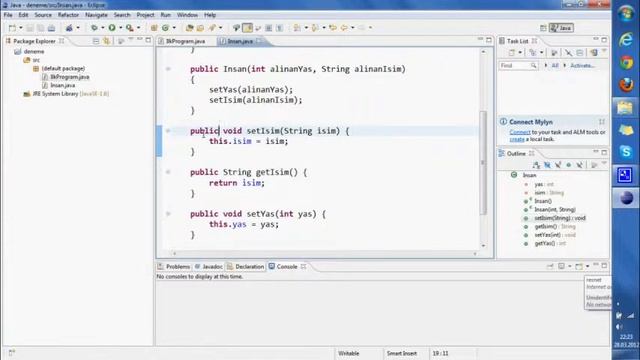Collapse the getIsim method fold marker
This screenshot has width=640, height=360.
pyautogui.click(x=168, y=172)
